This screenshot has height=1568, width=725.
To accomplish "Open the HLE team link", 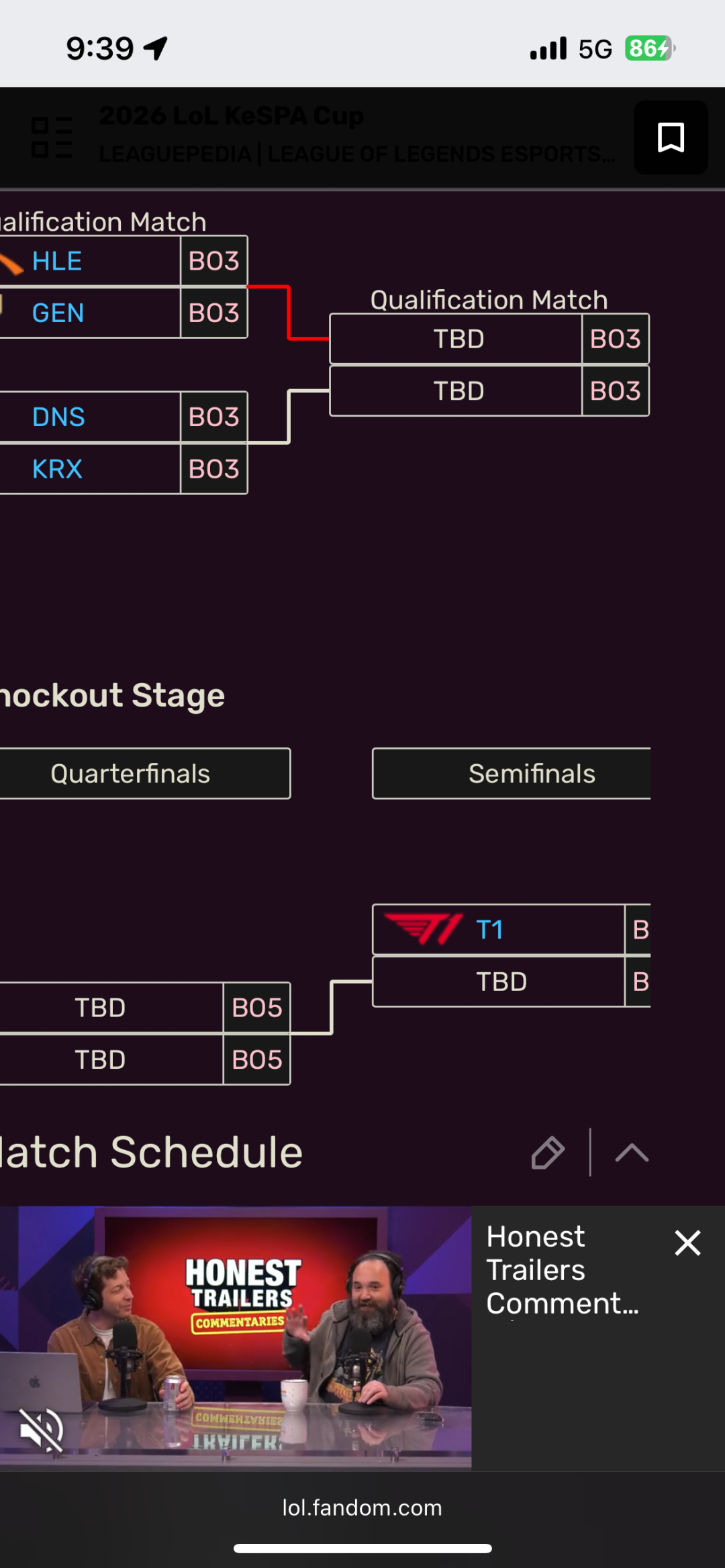I will click(57, 261).
